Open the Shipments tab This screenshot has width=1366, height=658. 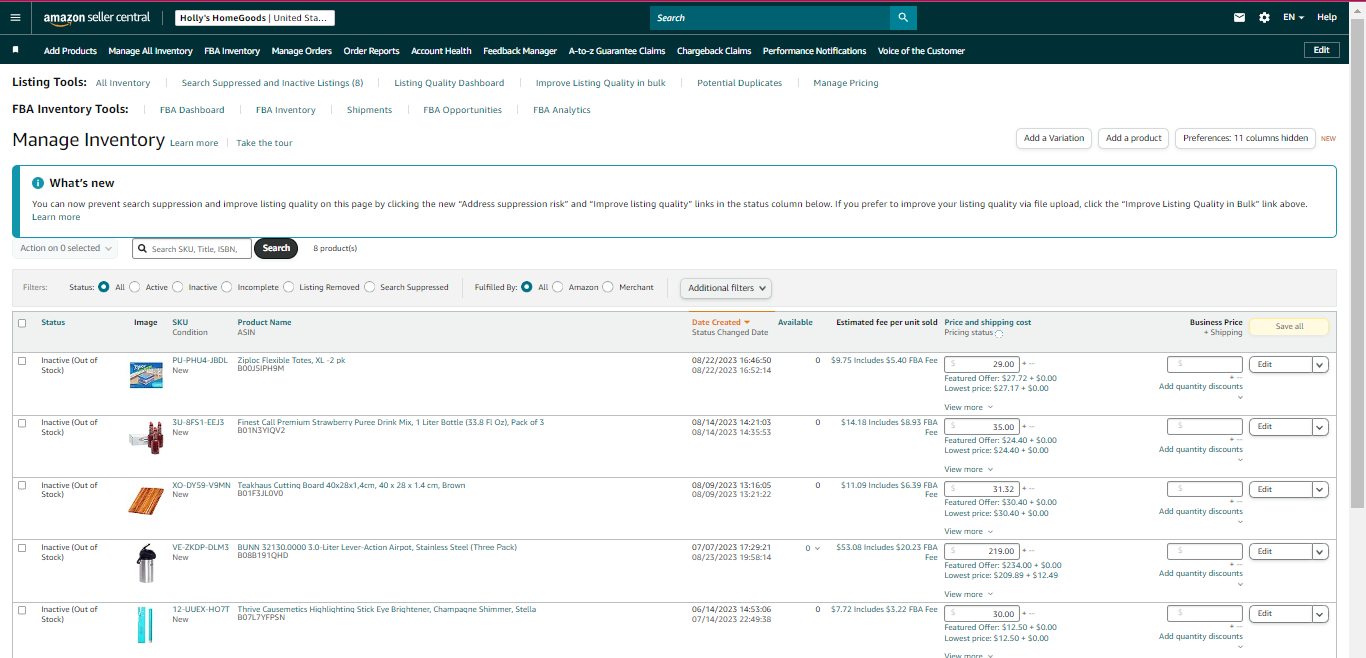369,110
